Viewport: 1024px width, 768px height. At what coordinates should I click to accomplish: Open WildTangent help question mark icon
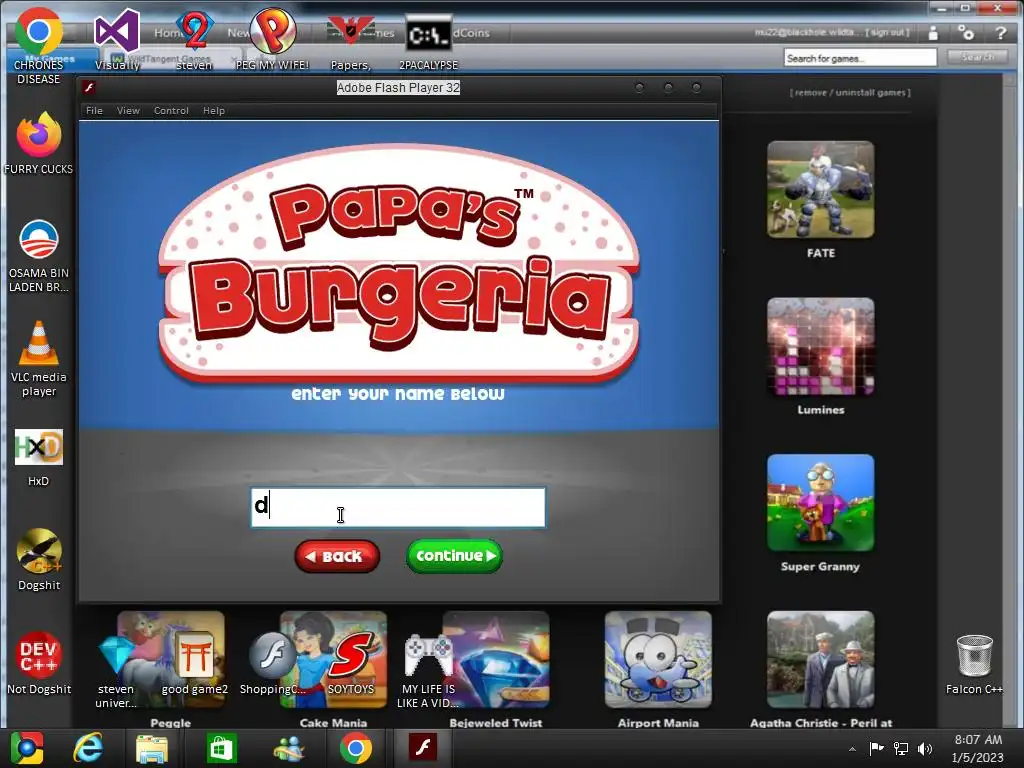[x=1000, y=33]
